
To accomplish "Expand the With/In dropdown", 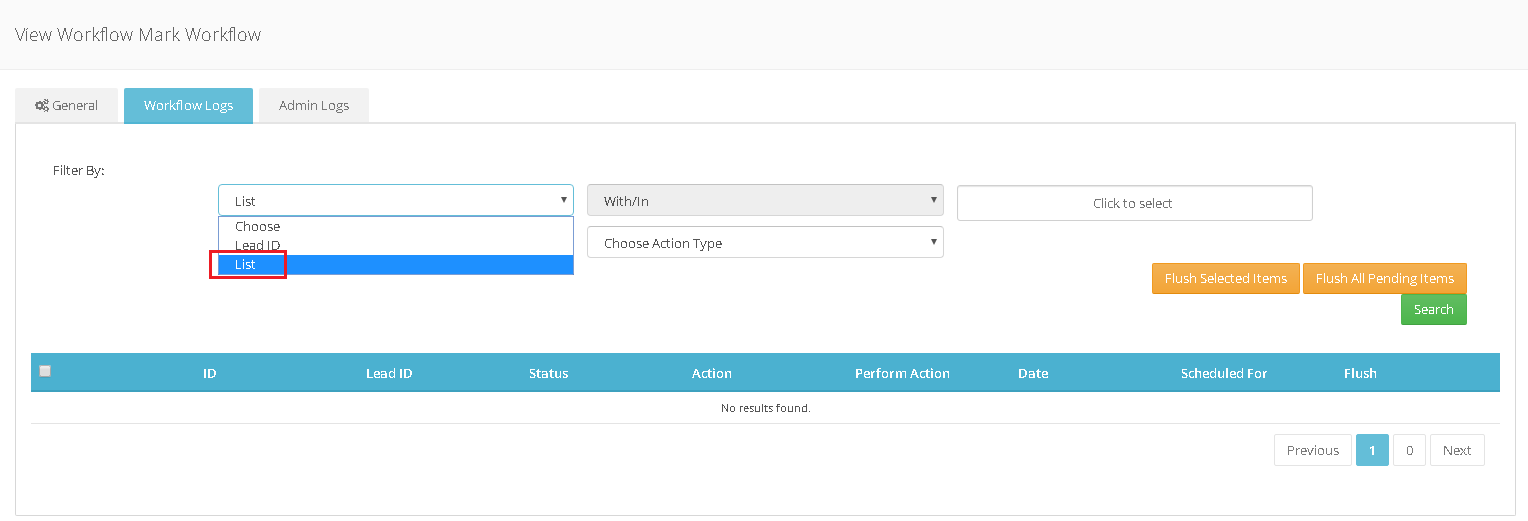I will [765, 200].
